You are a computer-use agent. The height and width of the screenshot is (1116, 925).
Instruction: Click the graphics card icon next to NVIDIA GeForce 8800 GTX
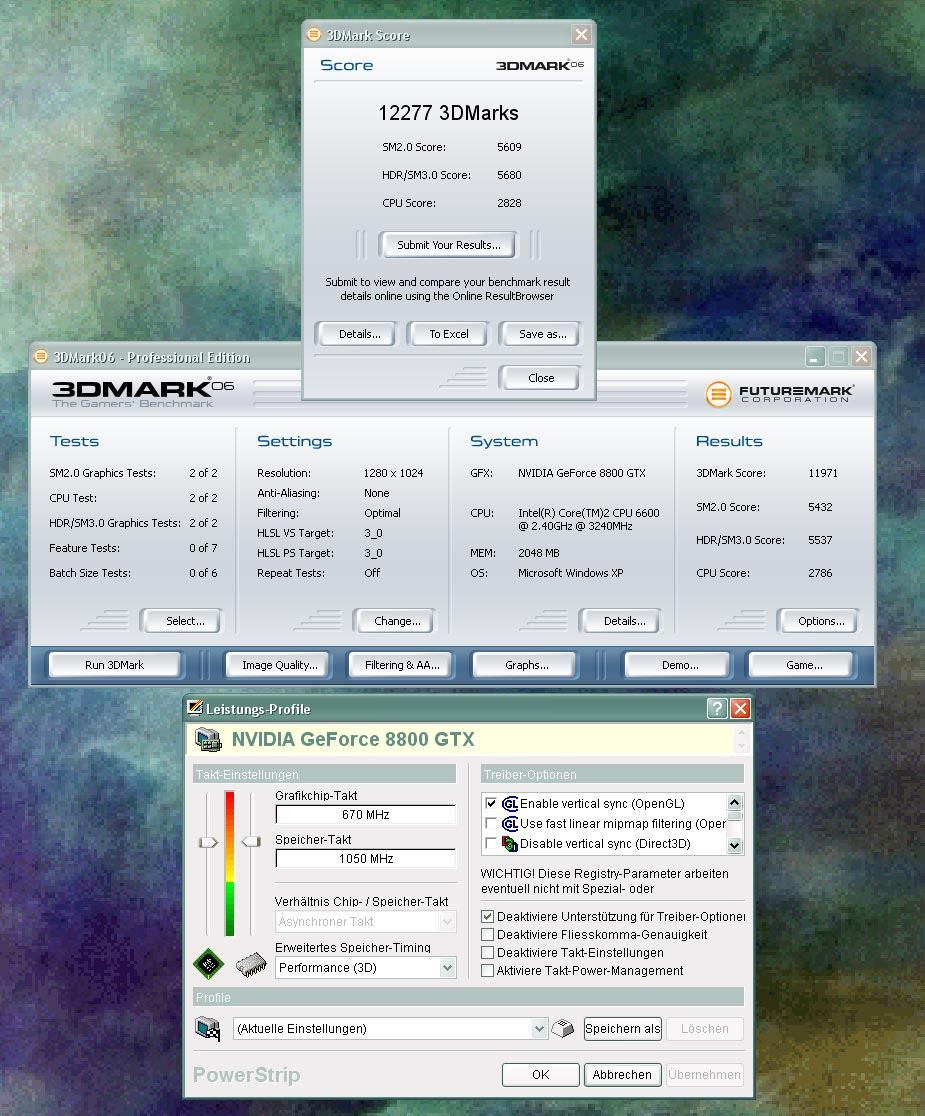tap(208, 739)
